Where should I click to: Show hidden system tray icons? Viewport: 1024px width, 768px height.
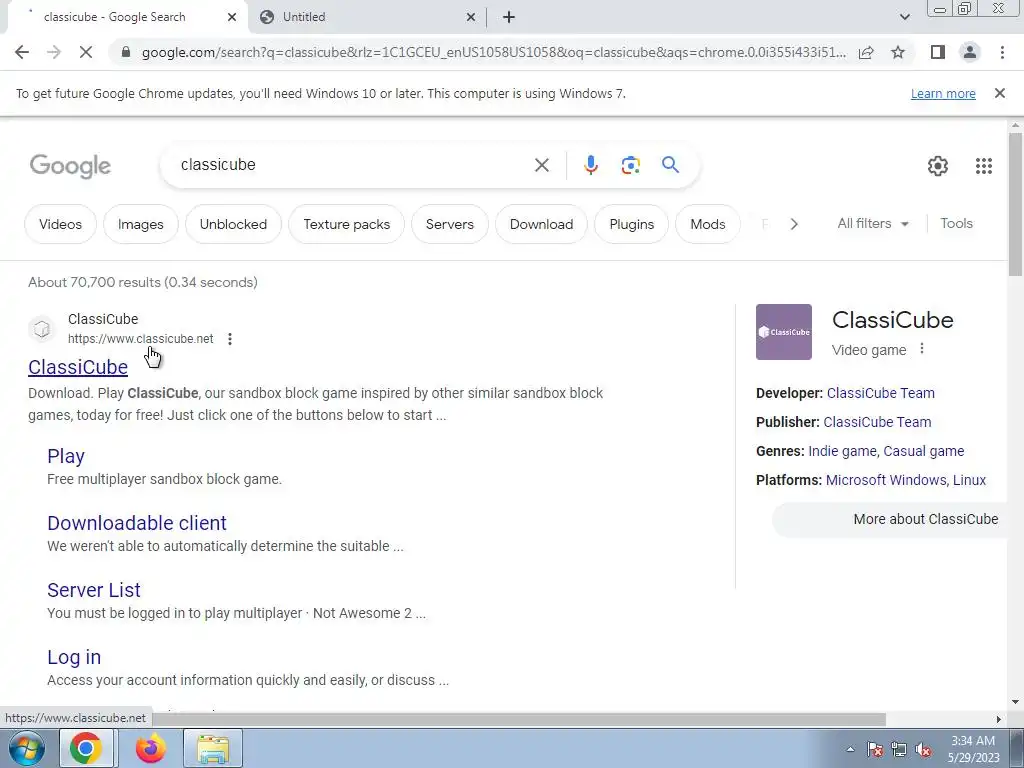pos(850,749)
